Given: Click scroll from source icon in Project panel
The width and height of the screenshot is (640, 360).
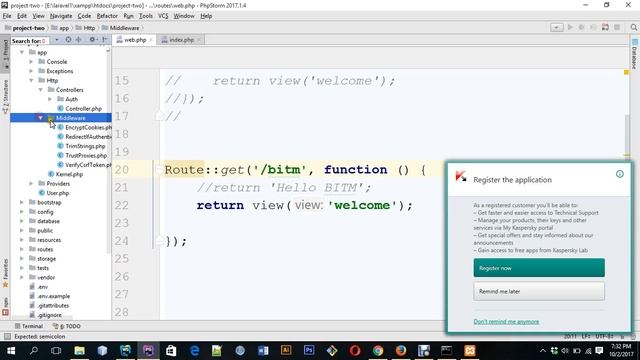Looking at the screenshot, I should 68,40.
